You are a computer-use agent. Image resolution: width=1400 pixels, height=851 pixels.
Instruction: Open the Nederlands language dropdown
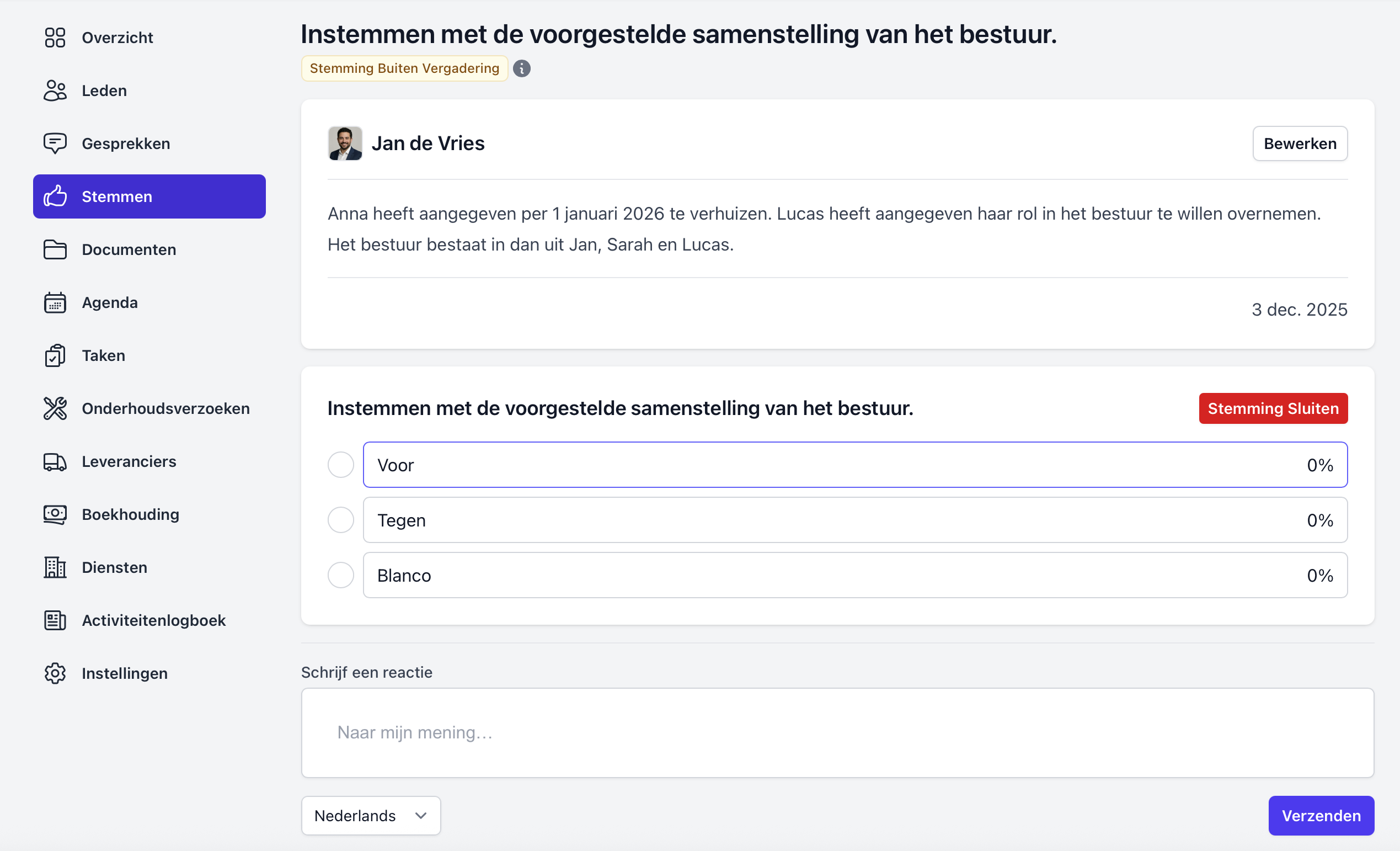(x=371, y=815)
